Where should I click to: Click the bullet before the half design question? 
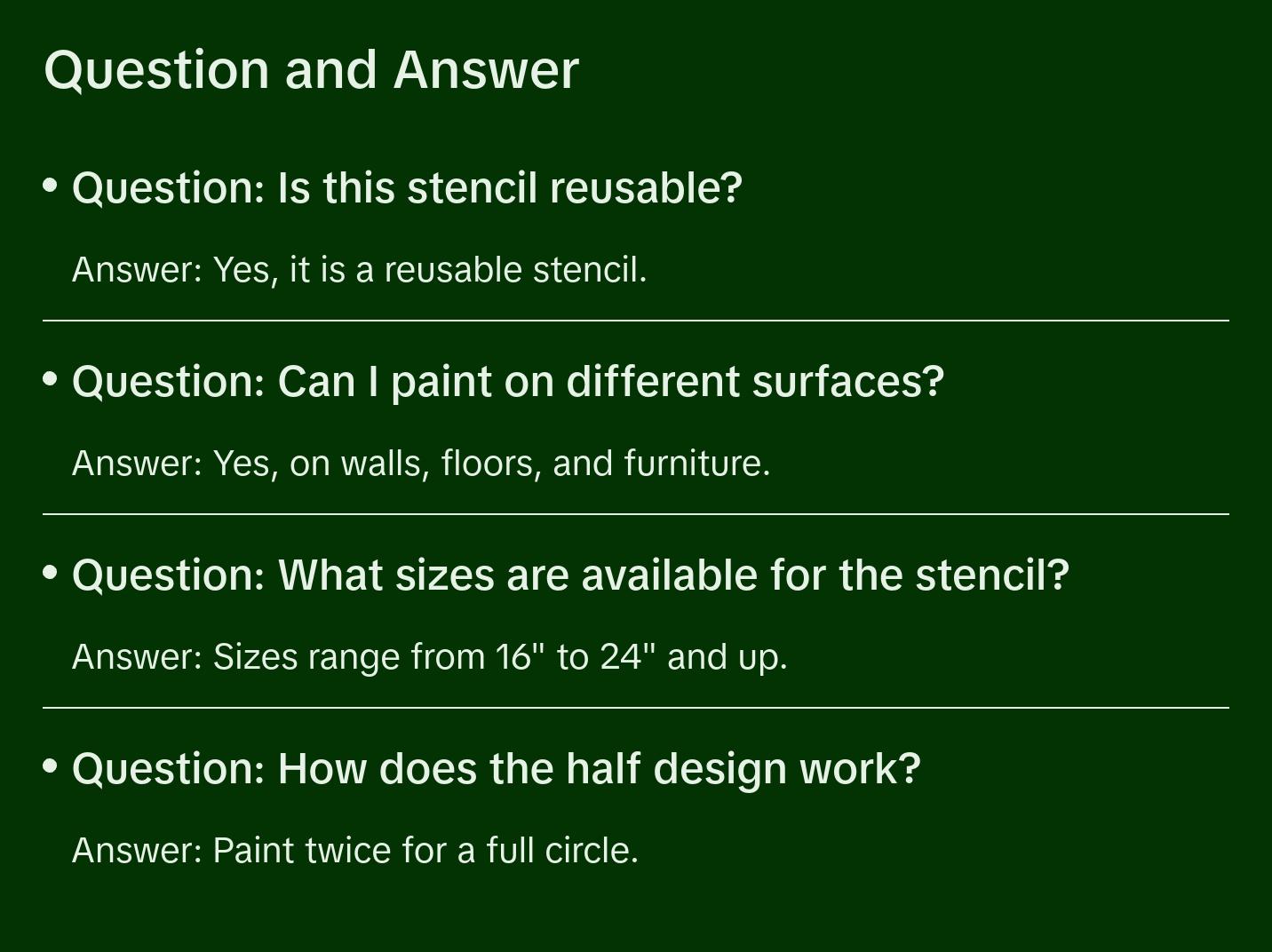pos(51,766)
